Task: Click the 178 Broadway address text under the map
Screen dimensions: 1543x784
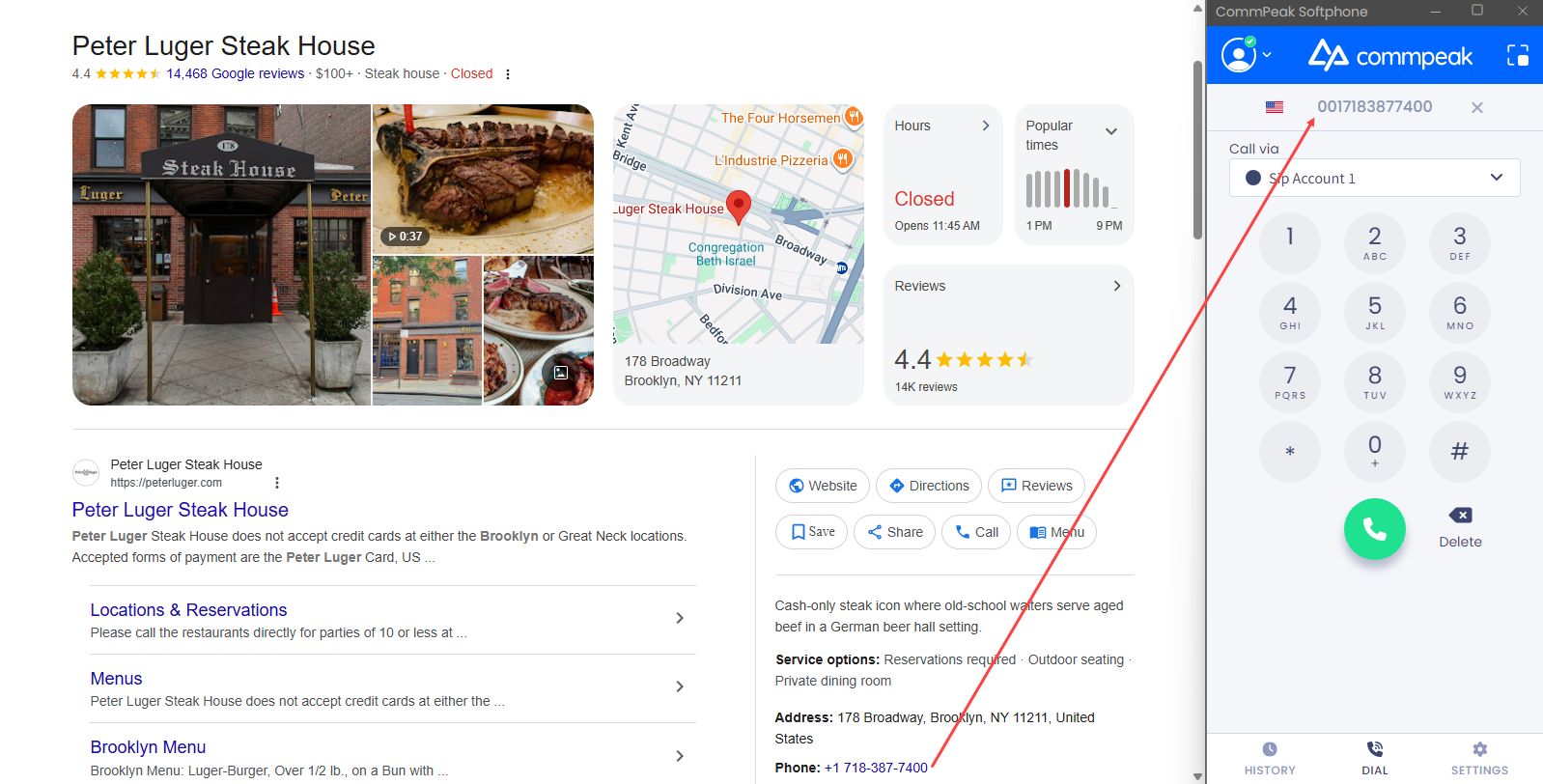Action: click(683, 371)
